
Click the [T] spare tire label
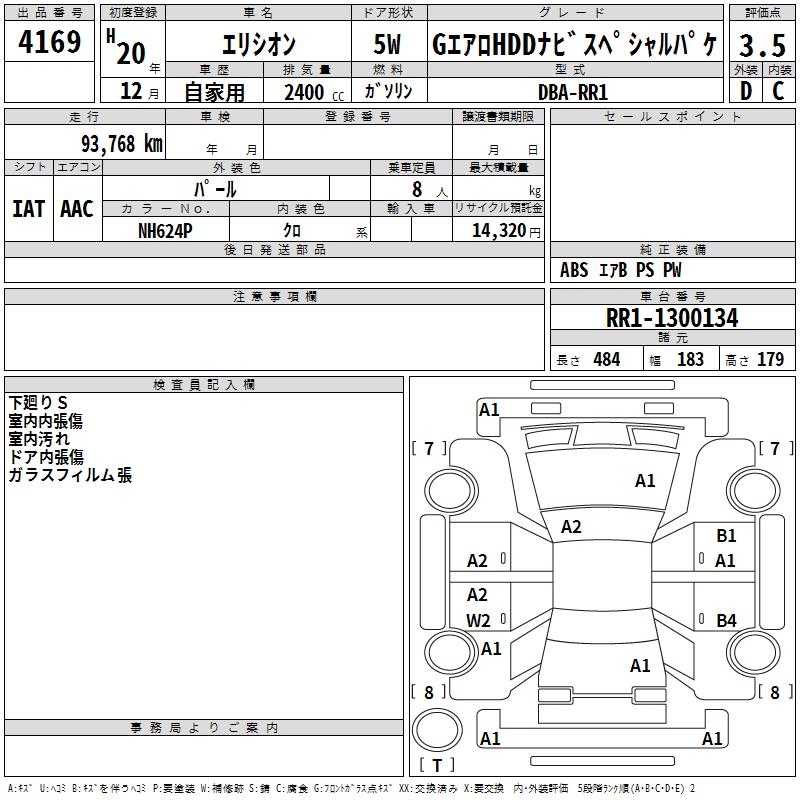[437, 765]
